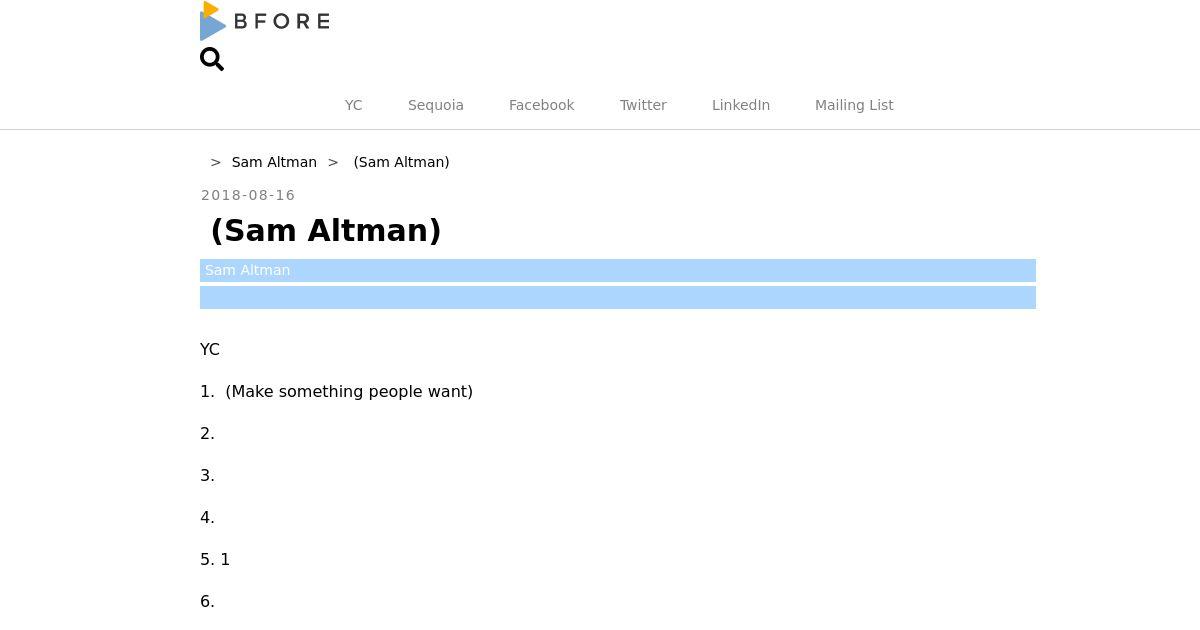Open the Mailing List navigation item
Viewport: 1200px width, 630px height.
853,105
